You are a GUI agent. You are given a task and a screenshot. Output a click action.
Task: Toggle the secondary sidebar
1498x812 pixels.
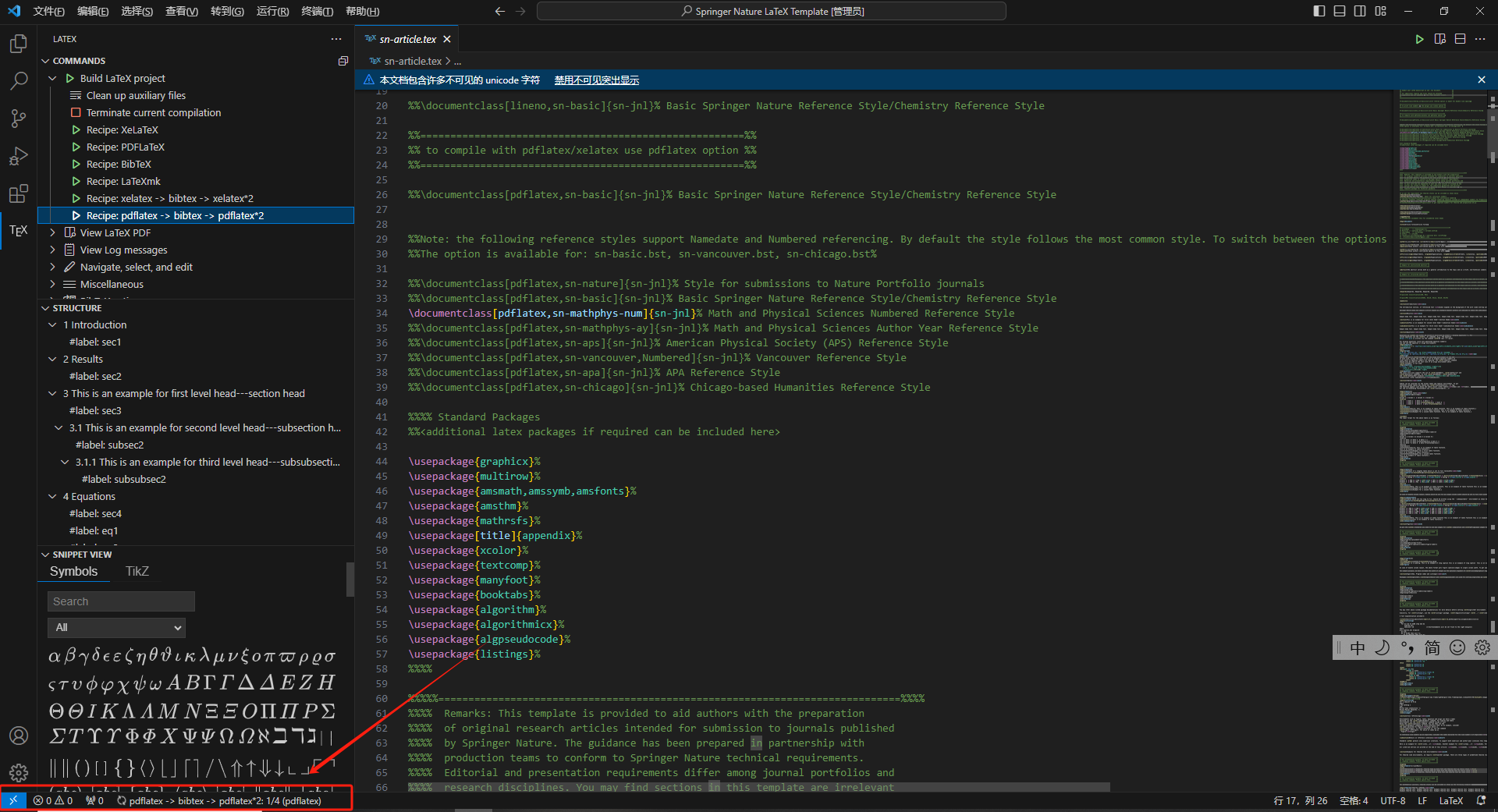[x=1359, y=11]
